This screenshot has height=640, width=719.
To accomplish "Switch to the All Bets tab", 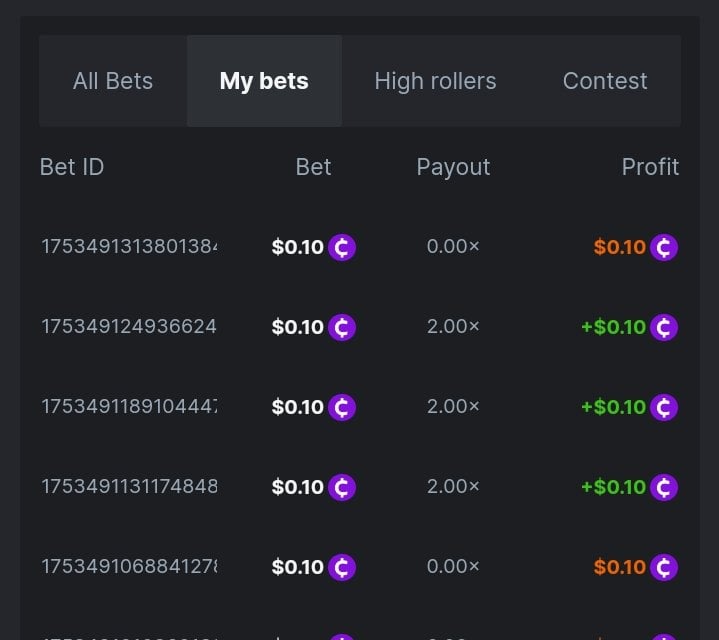I will pos(113,81).
